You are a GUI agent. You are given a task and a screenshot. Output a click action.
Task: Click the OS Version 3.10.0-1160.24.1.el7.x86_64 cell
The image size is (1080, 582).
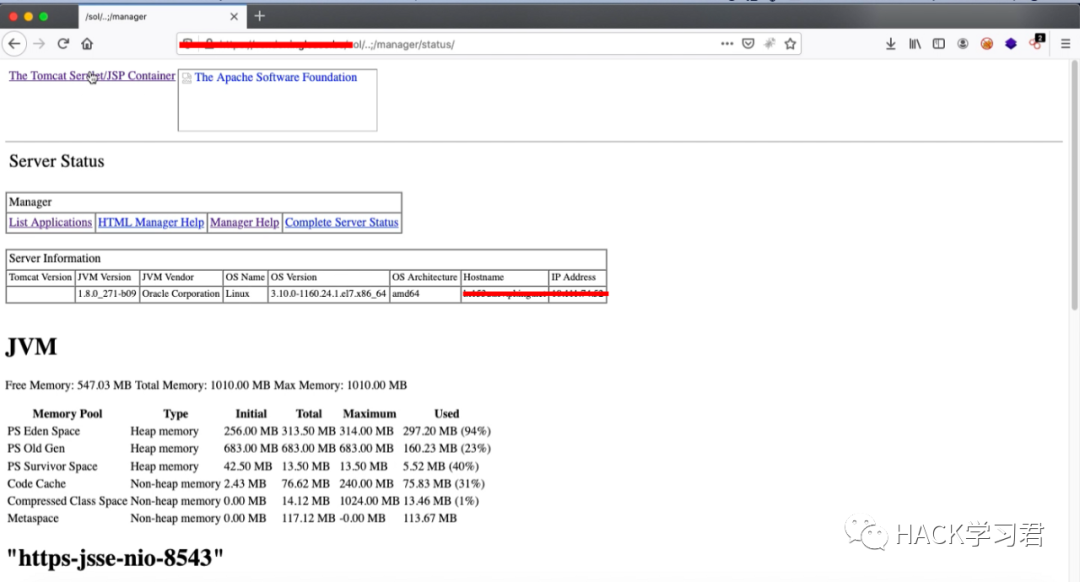pyautogui.click(x=329, y=293)
